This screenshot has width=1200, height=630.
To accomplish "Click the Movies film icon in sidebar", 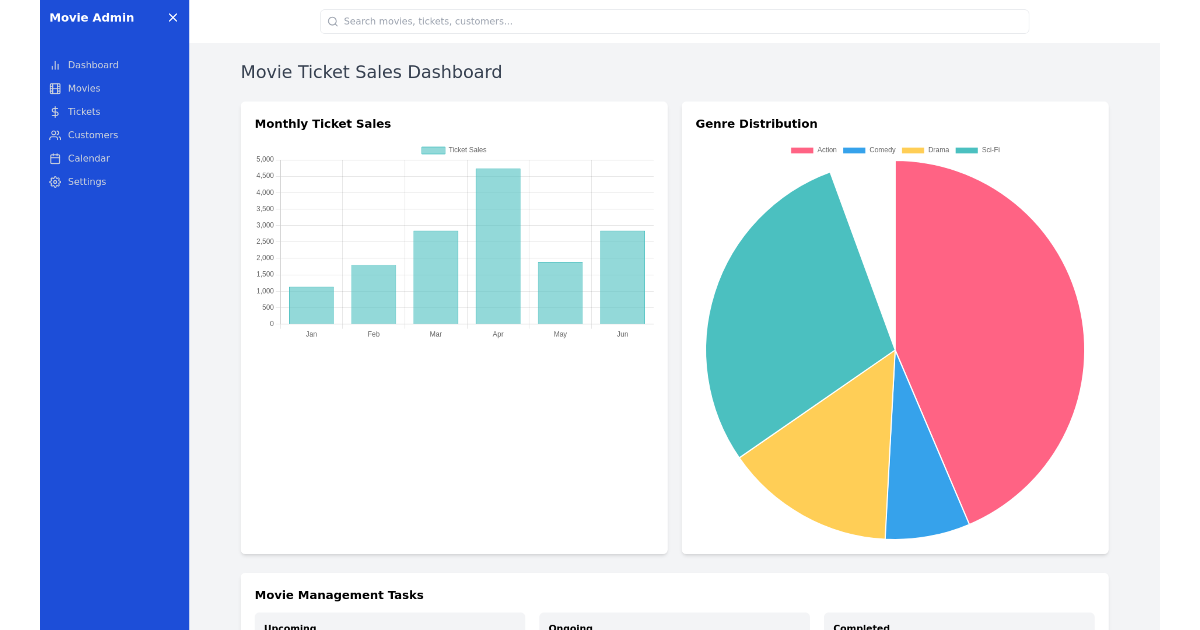I will pos(54,88).
